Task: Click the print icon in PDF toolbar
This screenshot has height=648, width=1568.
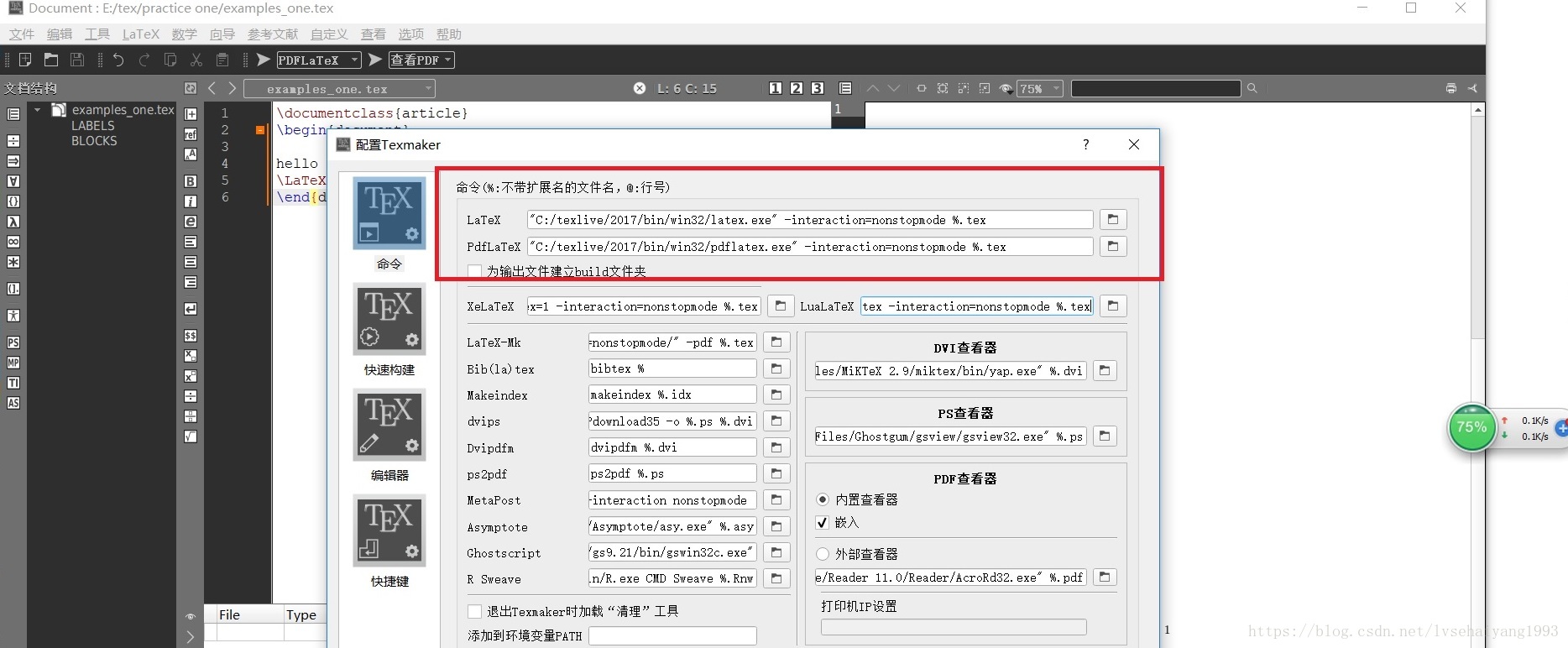Action: click(1451, 88)
